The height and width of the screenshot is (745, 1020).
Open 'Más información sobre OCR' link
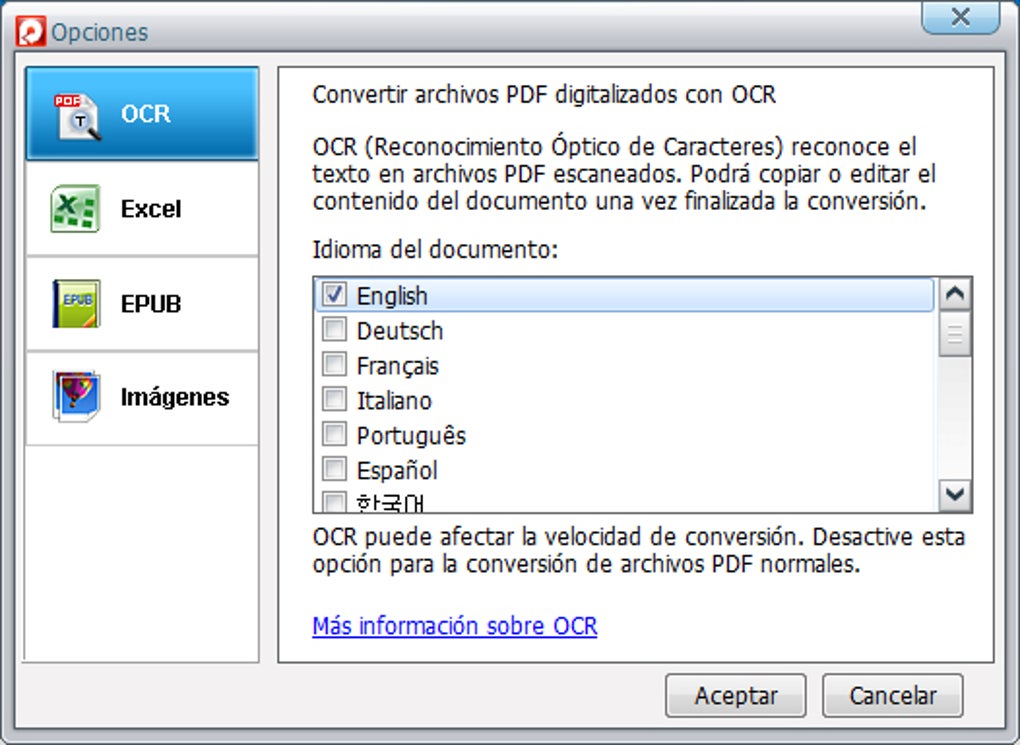click(454, 627)
